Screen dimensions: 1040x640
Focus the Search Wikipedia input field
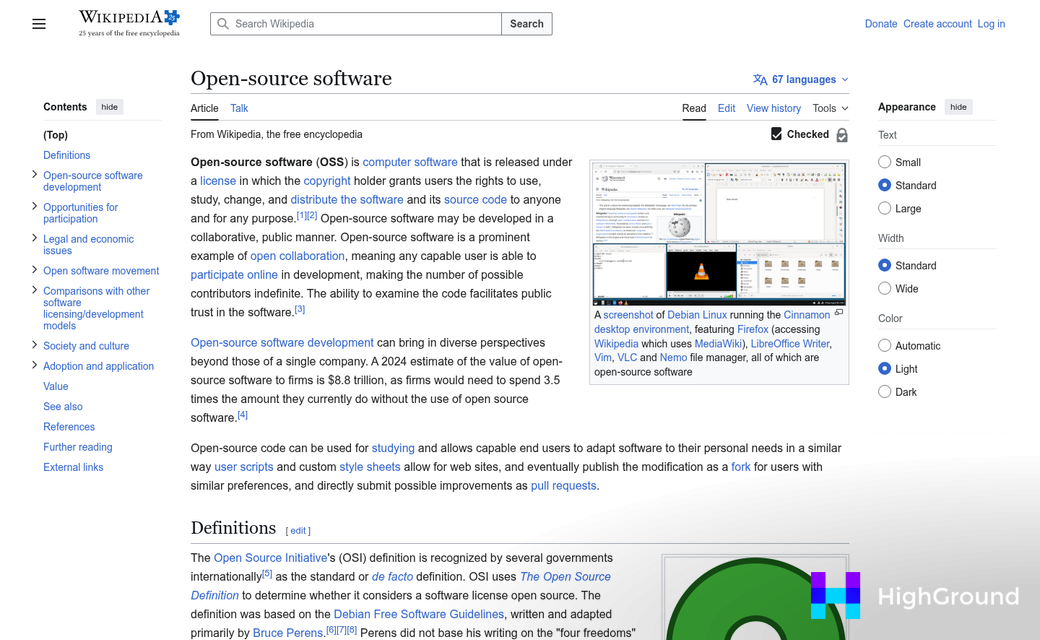pyautogui.click(x=356, y=24)
